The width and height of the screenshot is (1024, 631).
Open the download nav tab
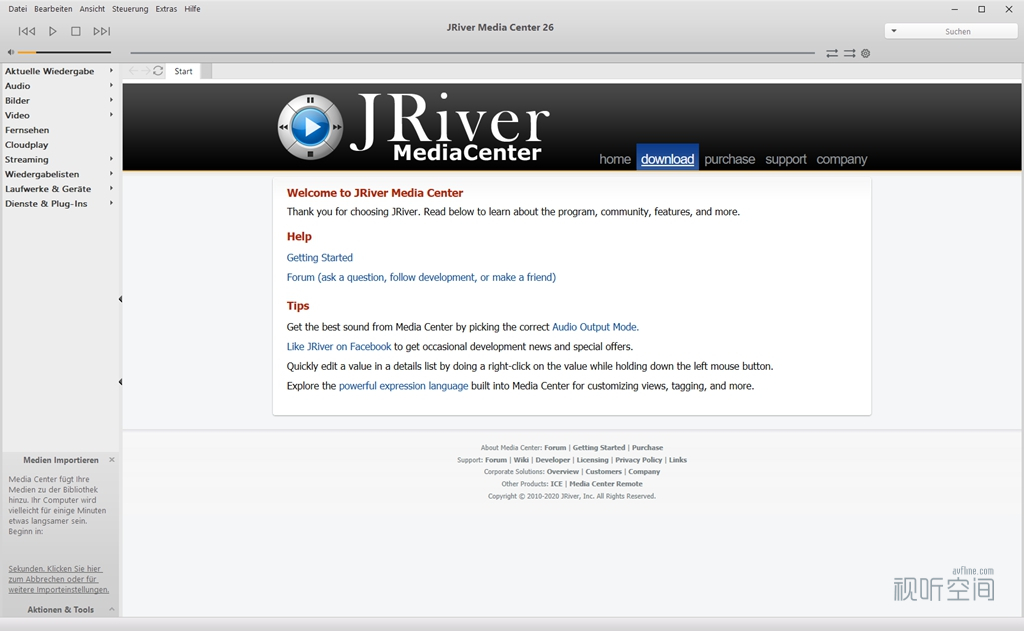point(667,159)
